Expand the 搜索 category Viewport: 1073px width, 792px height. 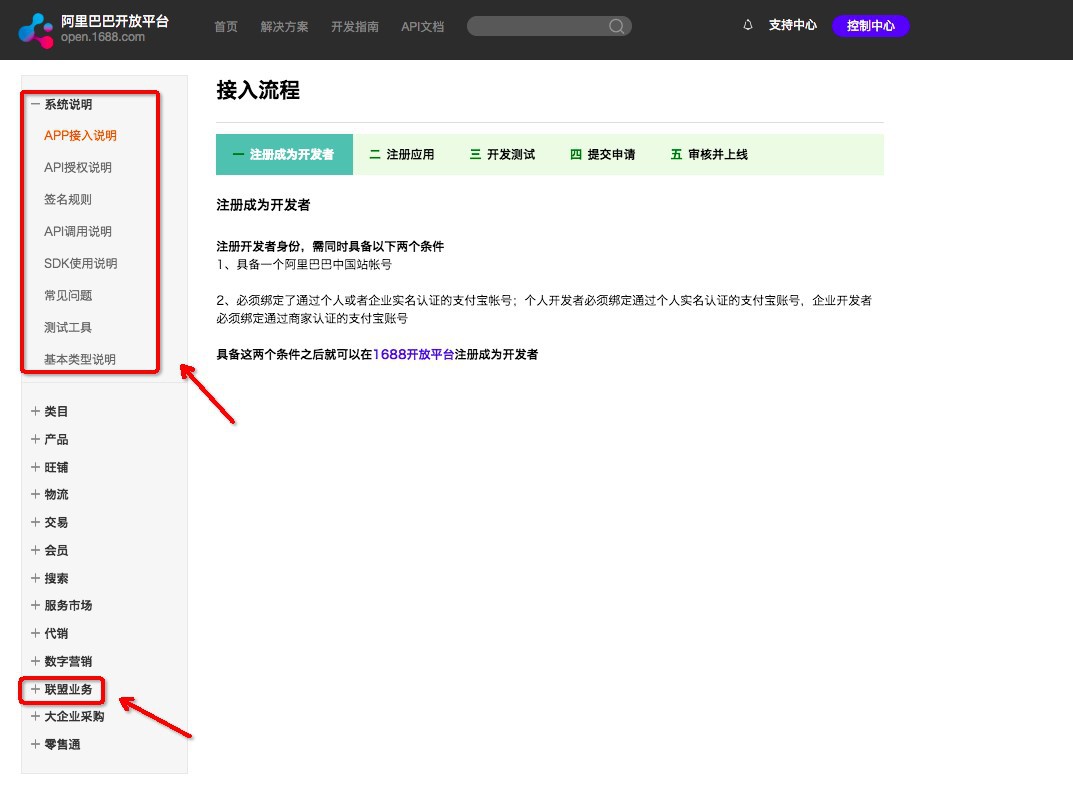point(49,578)
